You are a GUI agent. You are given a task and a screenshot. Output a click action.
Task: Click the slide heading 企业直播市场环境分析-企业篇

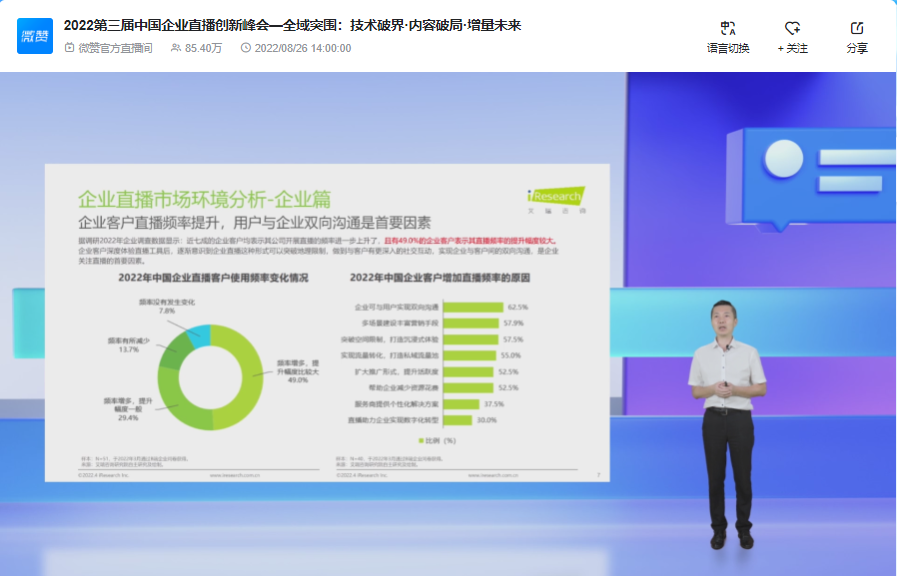(x=204, y=199)
